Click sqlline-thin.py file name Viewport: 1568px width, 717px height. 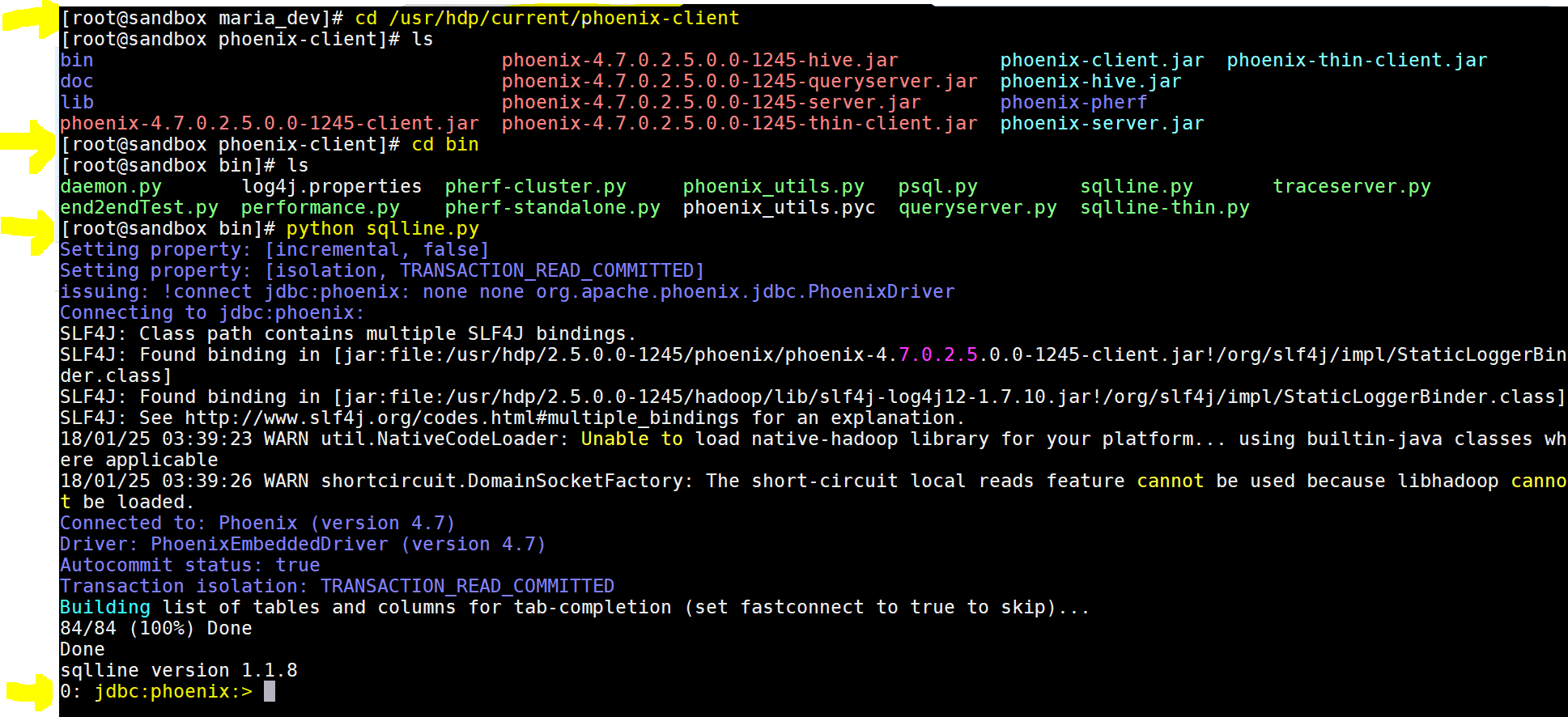pos(1165,208)
